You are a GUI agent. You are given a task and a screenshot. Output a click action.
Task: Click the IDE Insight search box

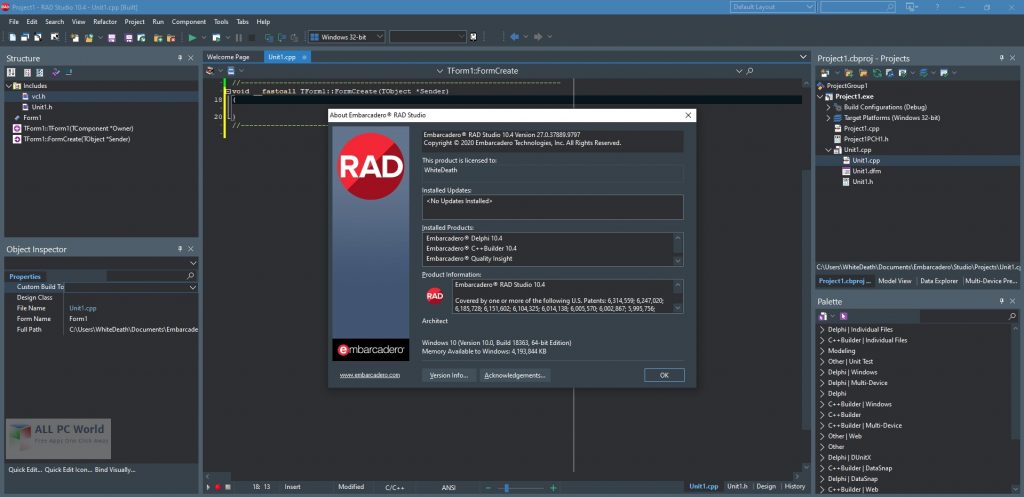pos(857,7)
